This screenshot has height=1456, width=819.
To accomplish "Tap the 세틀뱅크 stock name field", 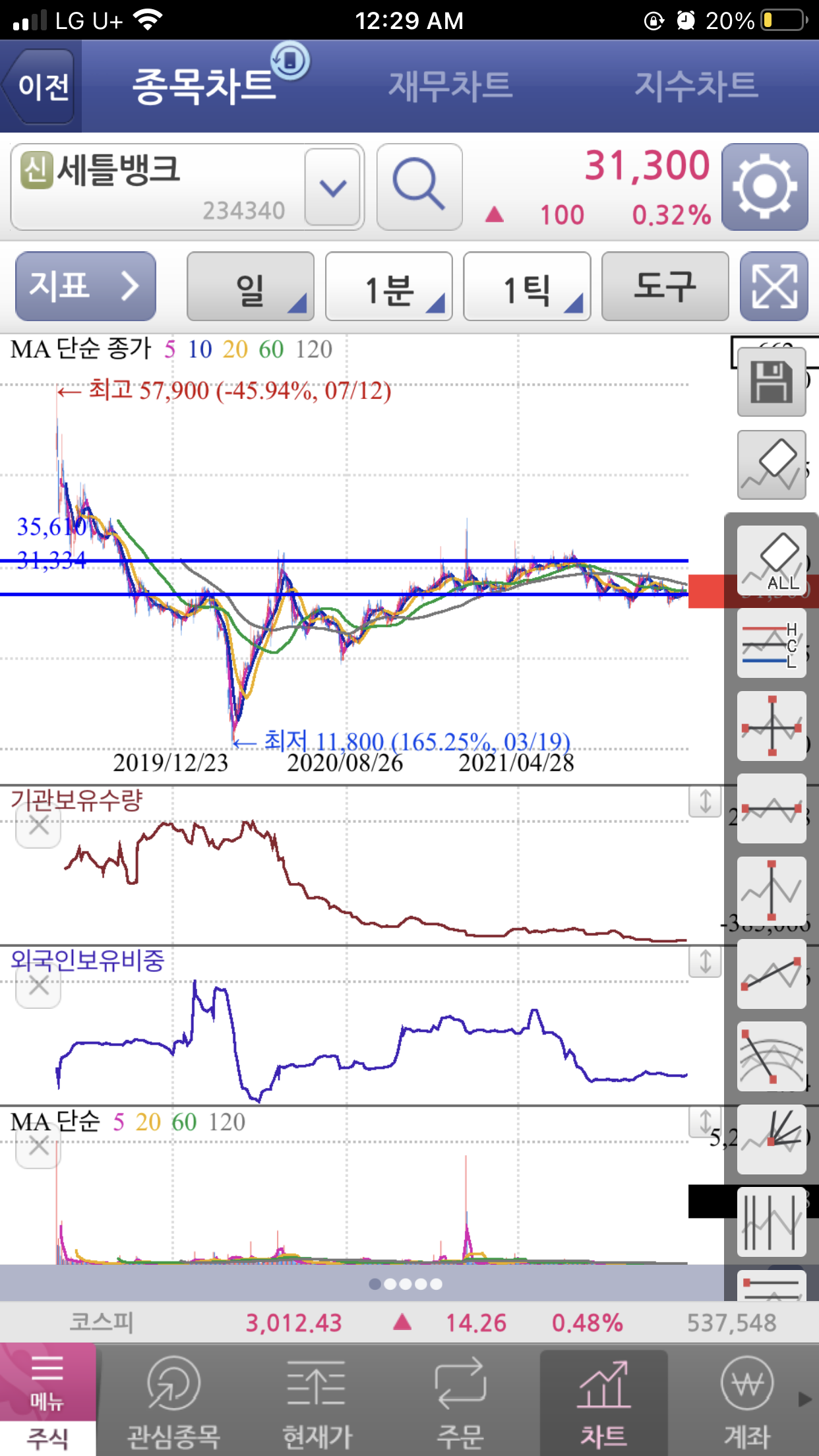I will coord(158,187).
